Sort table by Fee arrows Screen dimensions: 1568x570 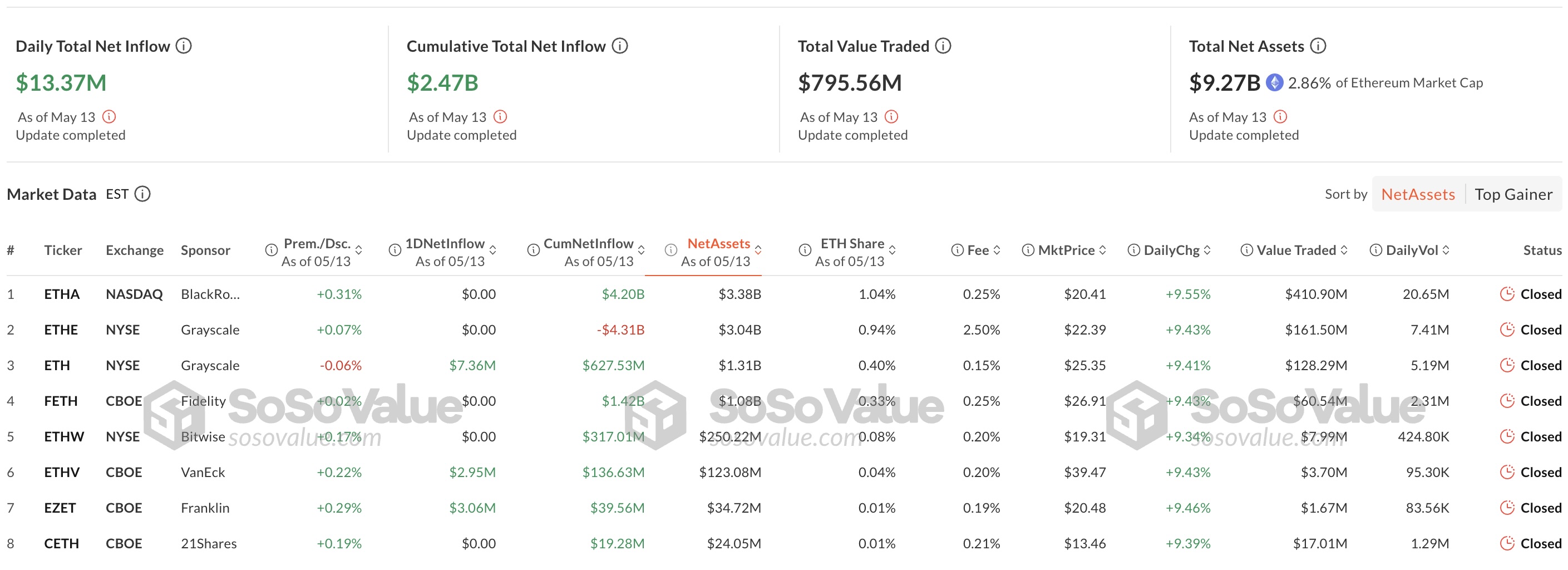[997, 250]
